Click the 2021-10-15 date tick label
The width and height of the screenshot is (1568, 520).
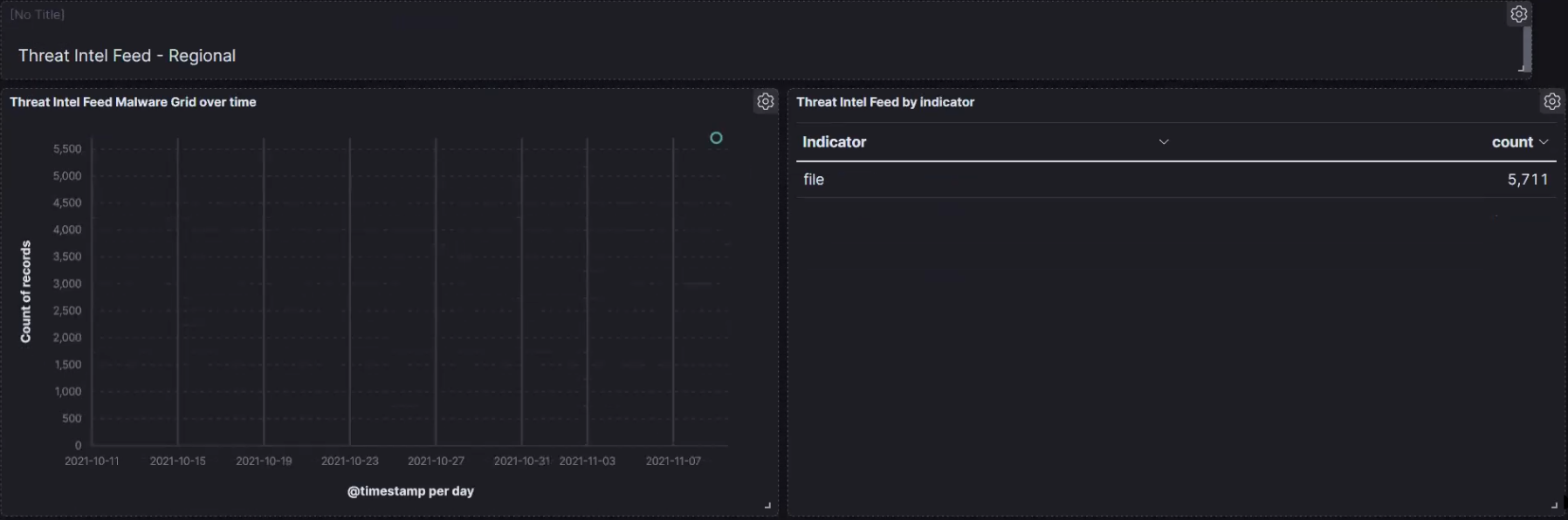[x=178, y=461]
